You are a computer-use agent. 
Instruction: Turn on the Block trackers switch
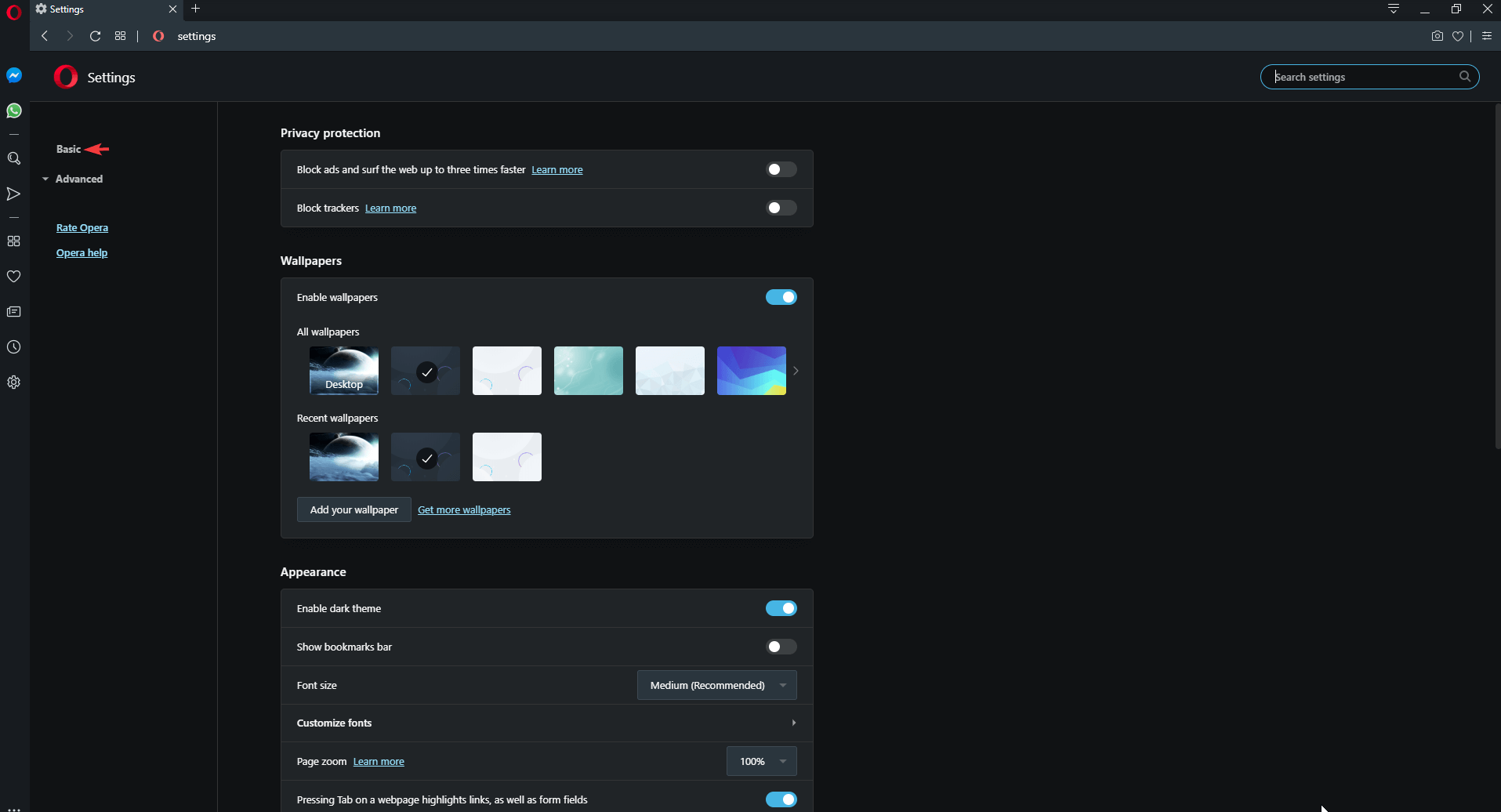point(781,207)
